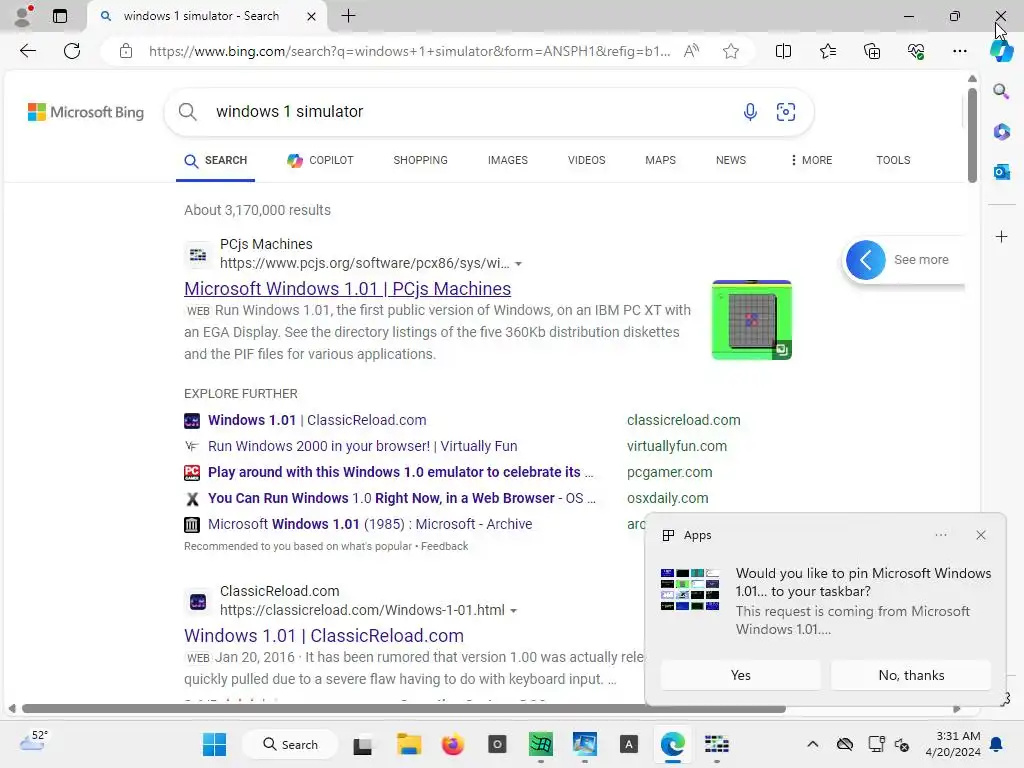This screenshot has height=768, width=1024.
Task: Open search Tools
Action: click(x=893, y=160)
